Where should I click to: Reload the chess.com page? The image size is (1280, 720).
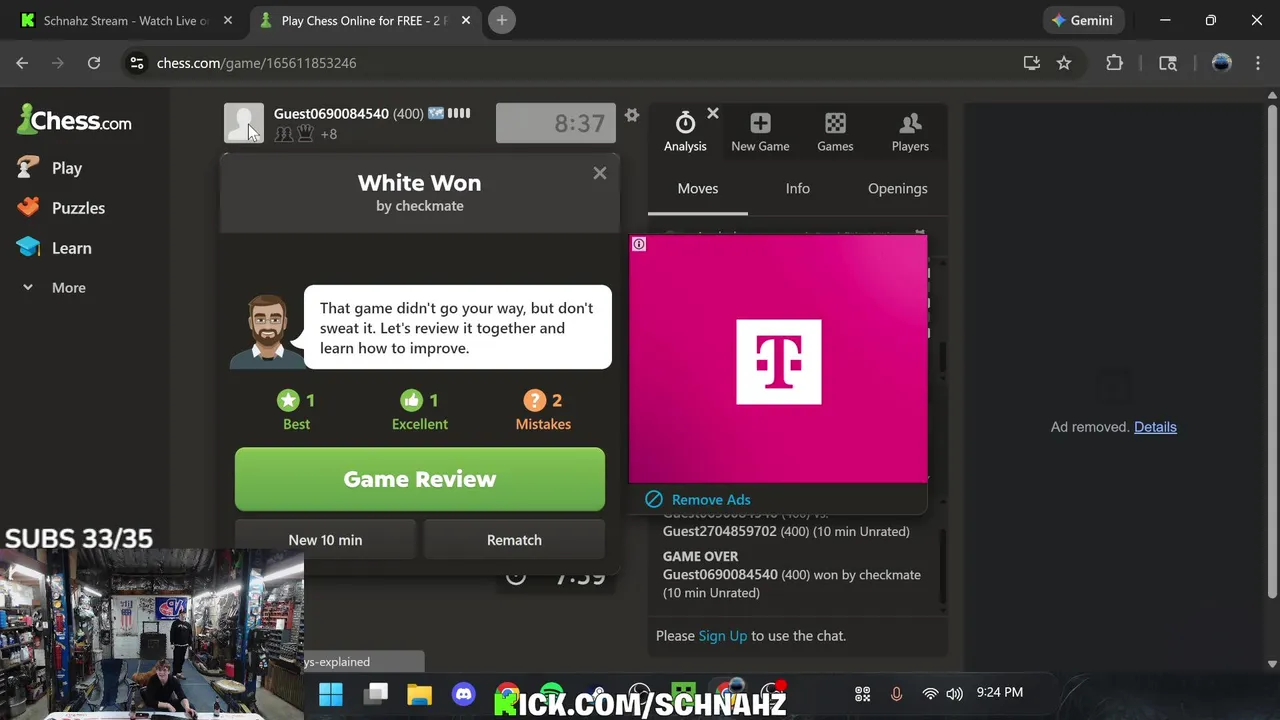[94, 63]
